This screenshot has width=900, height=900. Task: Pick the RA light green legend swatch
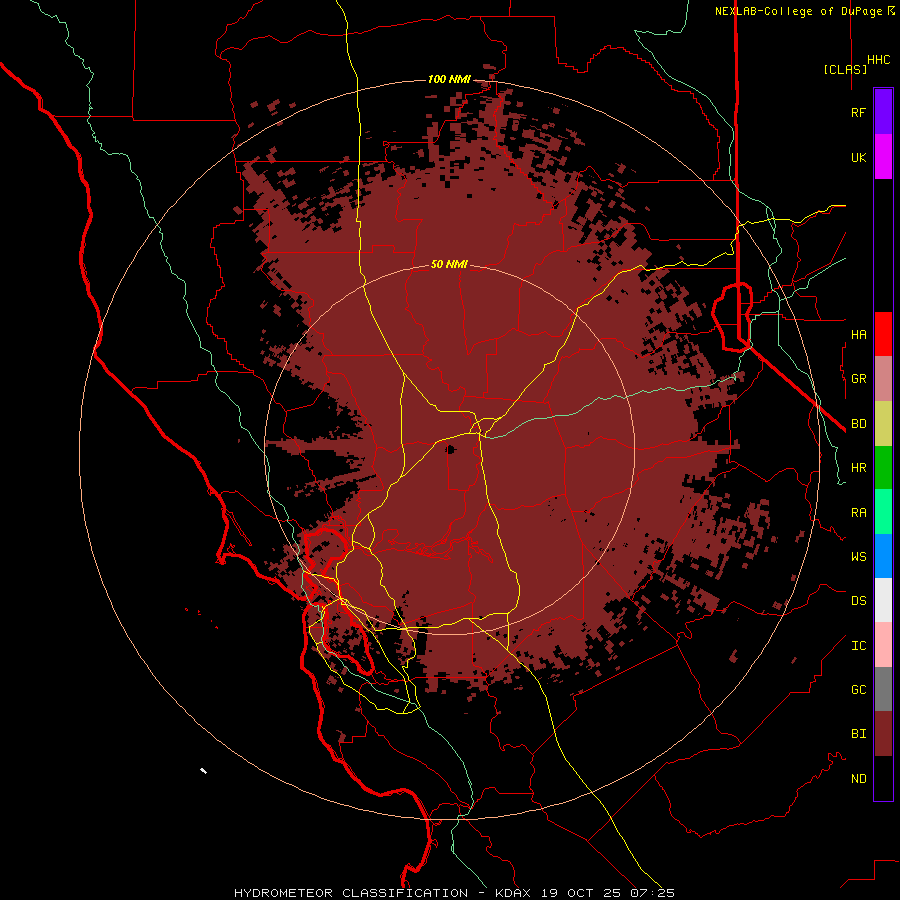tap(883, 512)
